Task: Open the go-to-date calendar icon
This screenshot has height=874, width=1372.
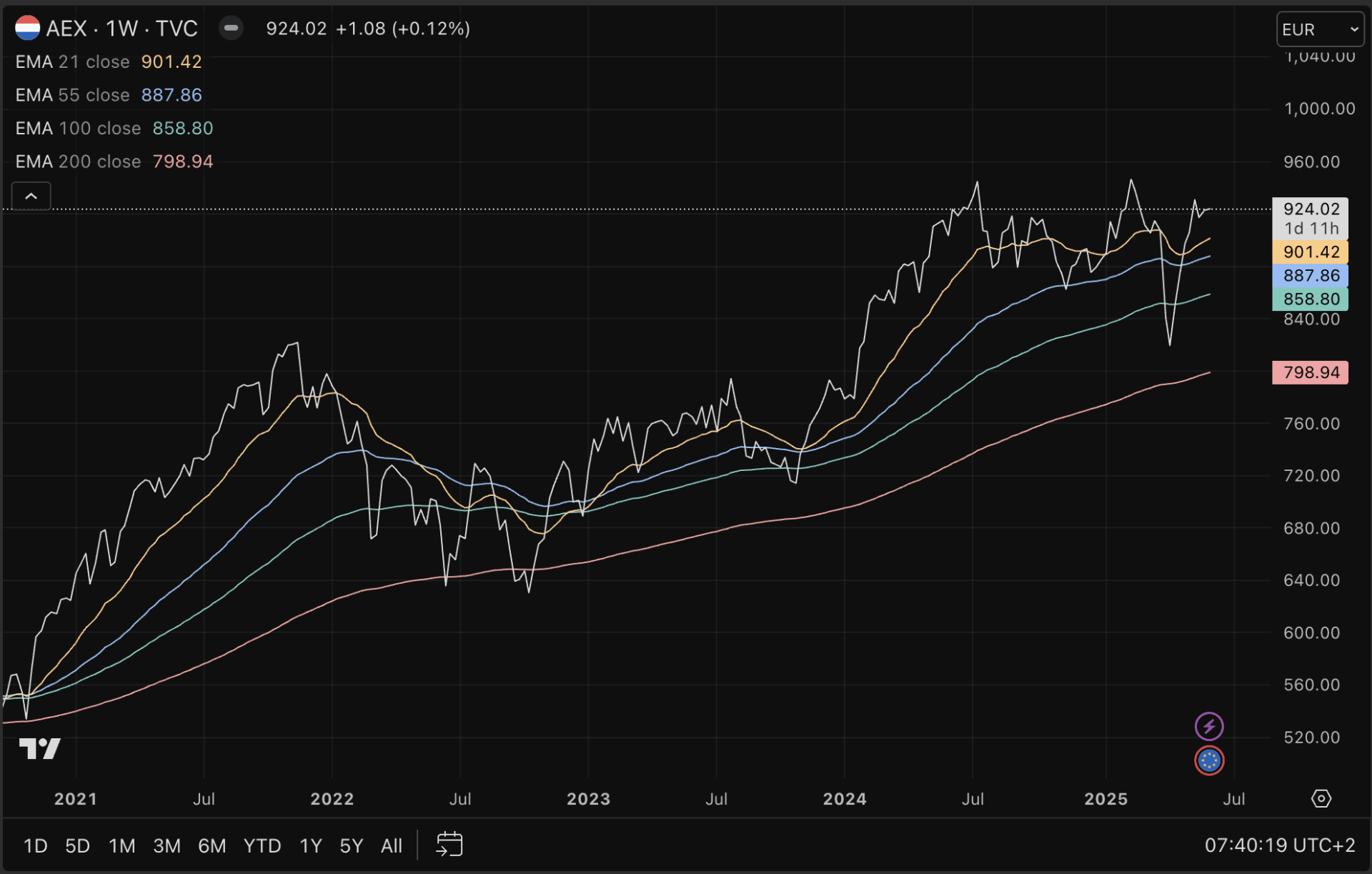Action: [449, 845]
